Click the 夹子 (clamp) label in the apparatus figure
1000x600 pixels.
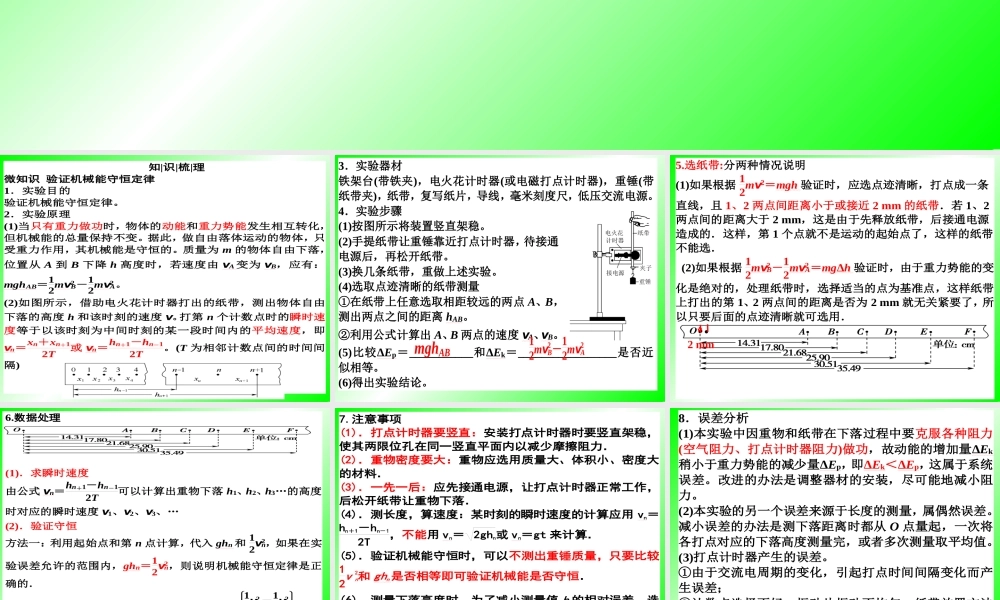645,269
